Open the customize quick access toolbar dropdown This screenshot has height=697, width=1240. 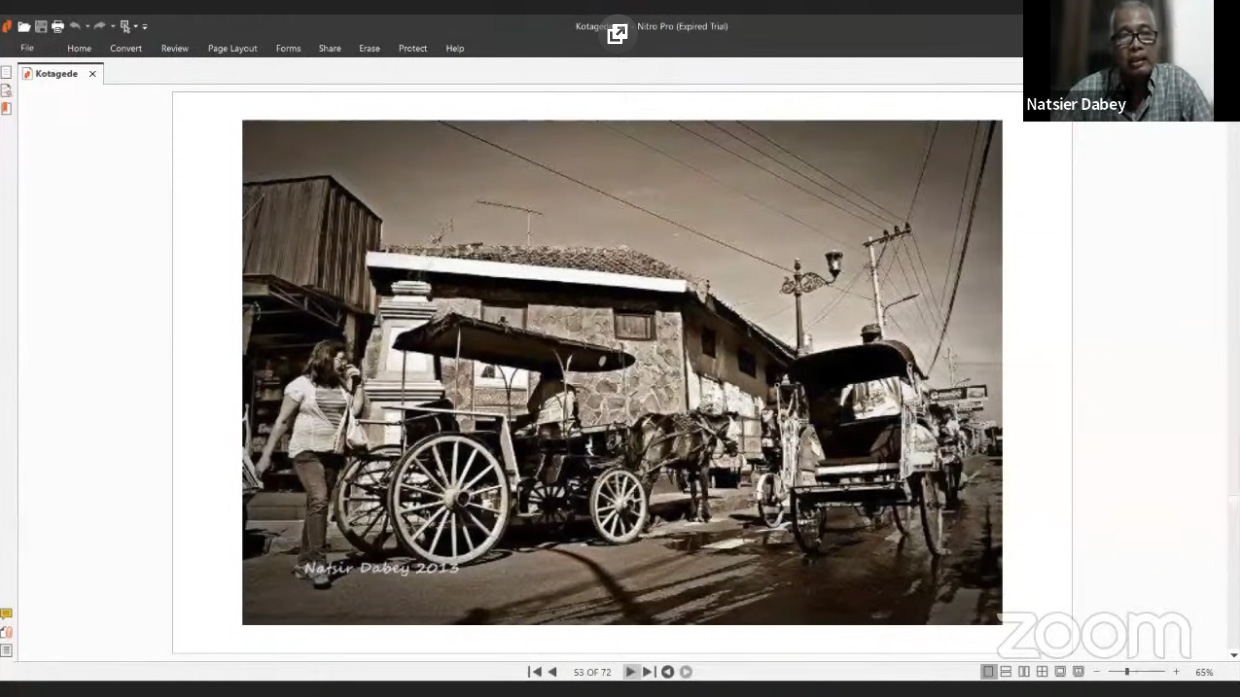(x=146, y=27)
